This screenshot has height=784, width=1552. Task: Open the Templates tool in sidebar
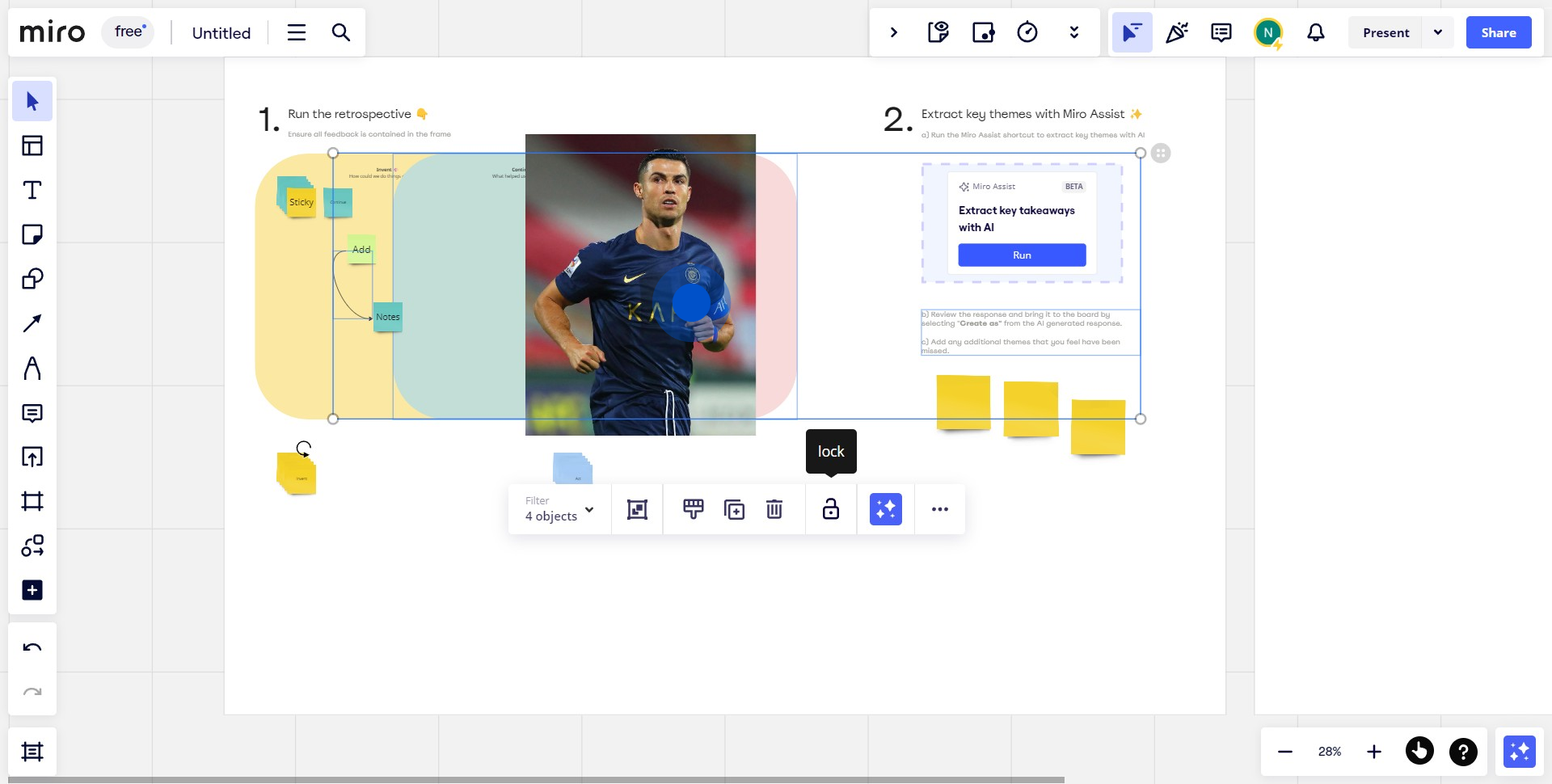coord(32,145)
